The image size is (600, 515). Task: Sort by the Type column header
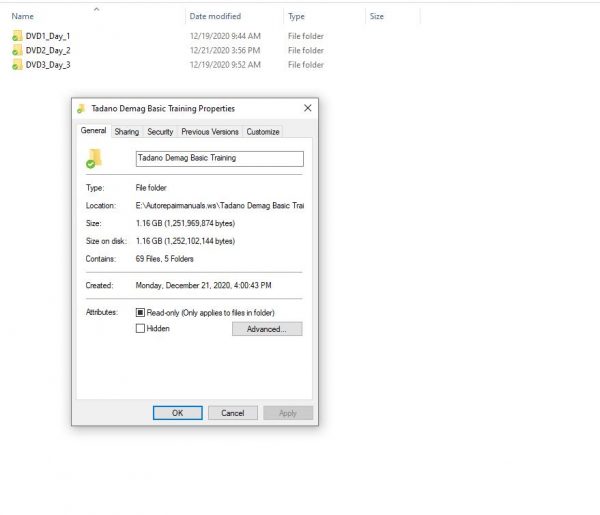[x=296, y=16]
